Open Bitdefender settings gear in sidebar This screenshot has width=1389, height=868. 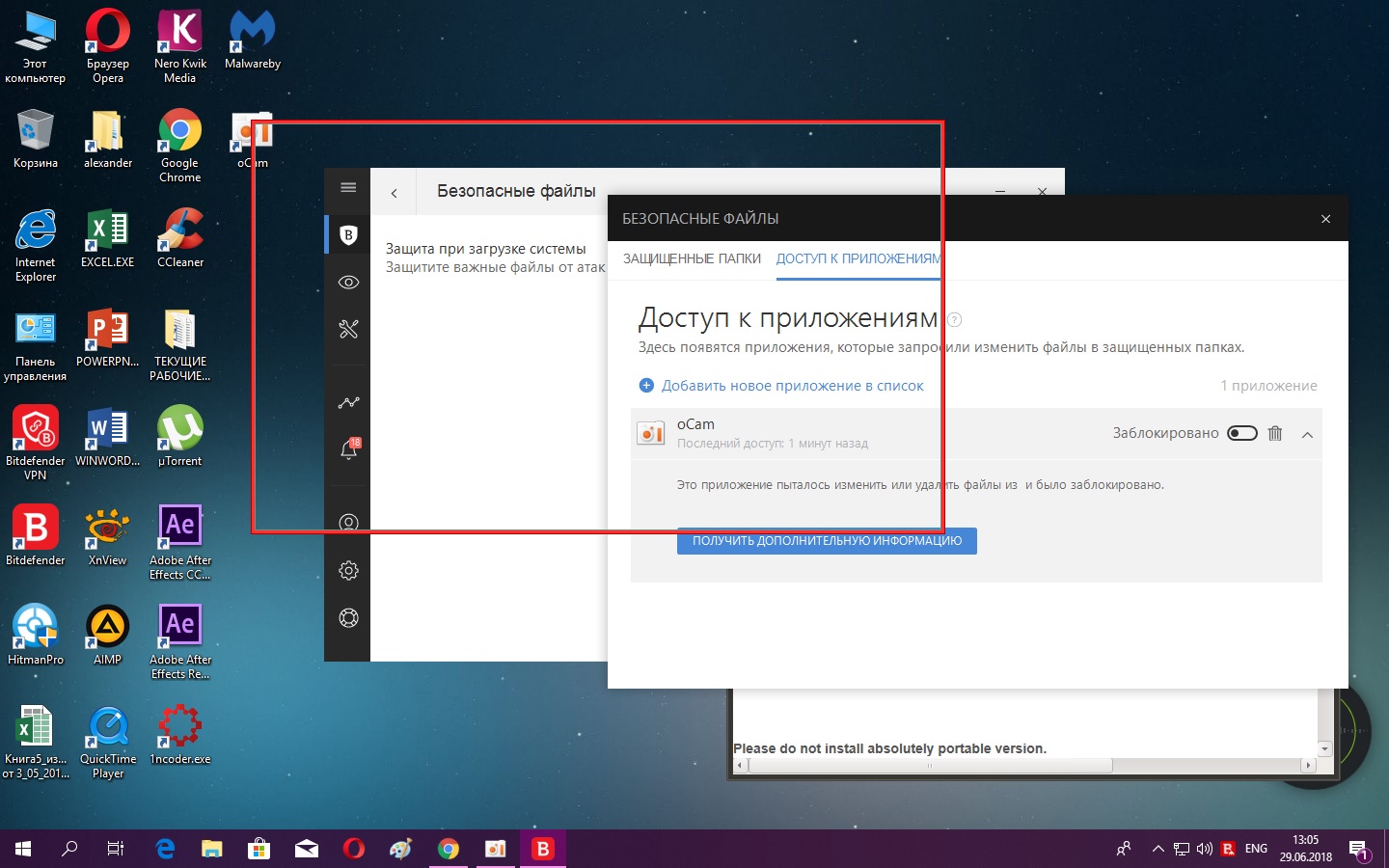[x=348, y=571]
